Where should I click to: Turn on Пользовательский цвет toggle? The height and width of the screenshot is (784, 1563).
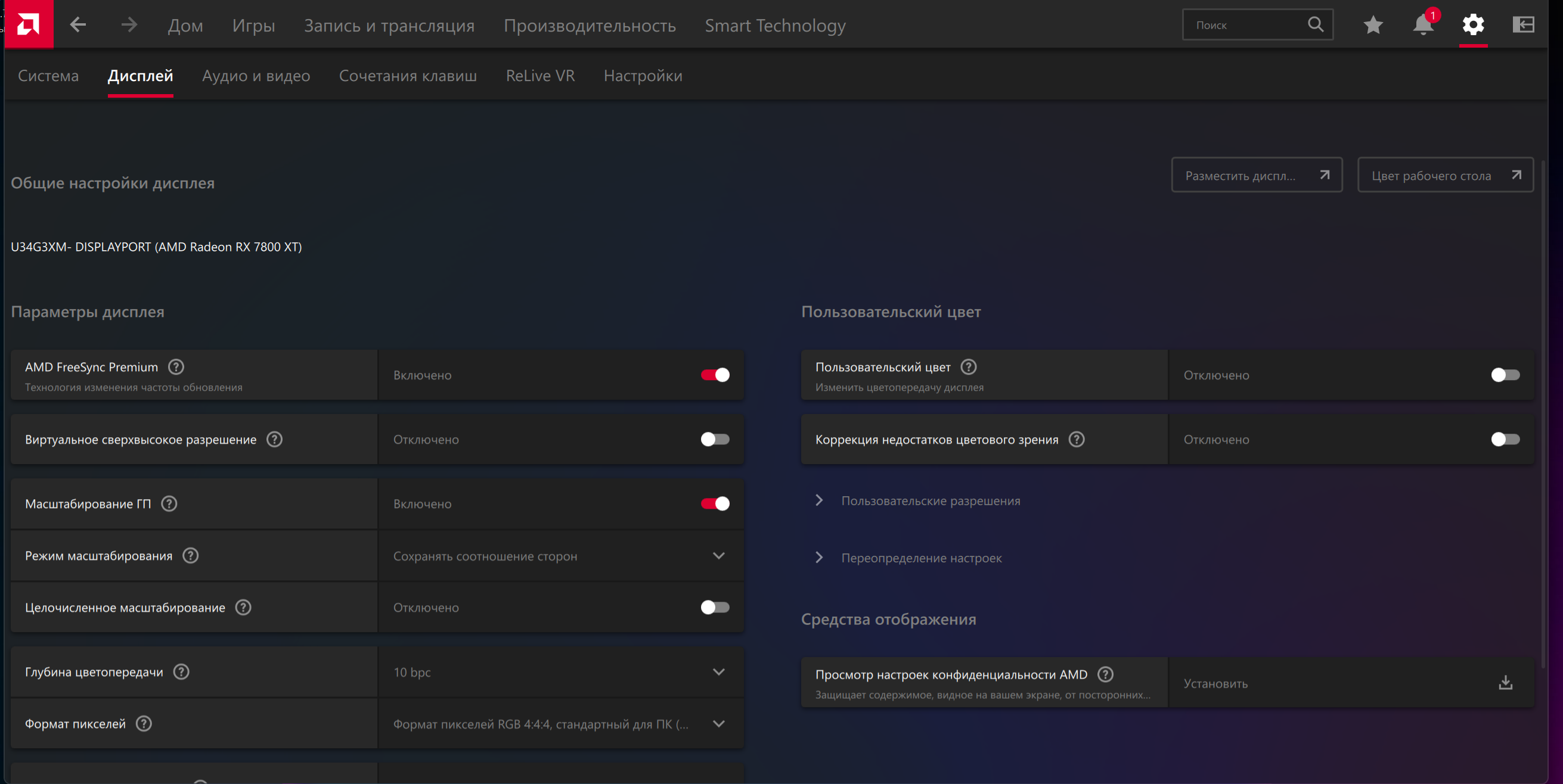pyautogui.click(x=1505, y=375)
